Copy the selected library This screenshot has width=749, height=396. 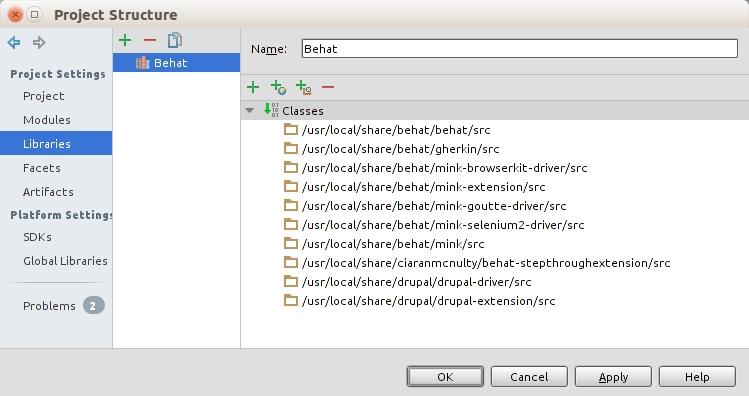click(x=175, y=40)
